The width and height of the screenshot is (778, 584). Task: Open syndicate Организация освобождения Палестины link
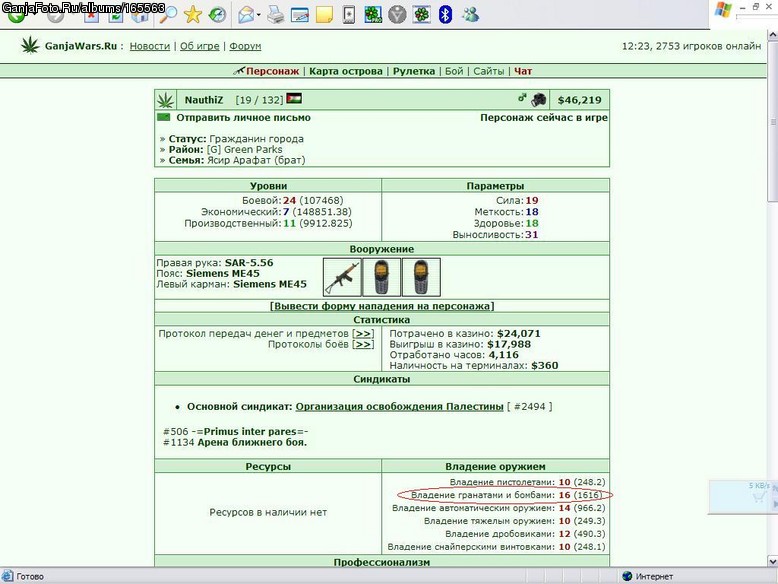tap(399, 406)
